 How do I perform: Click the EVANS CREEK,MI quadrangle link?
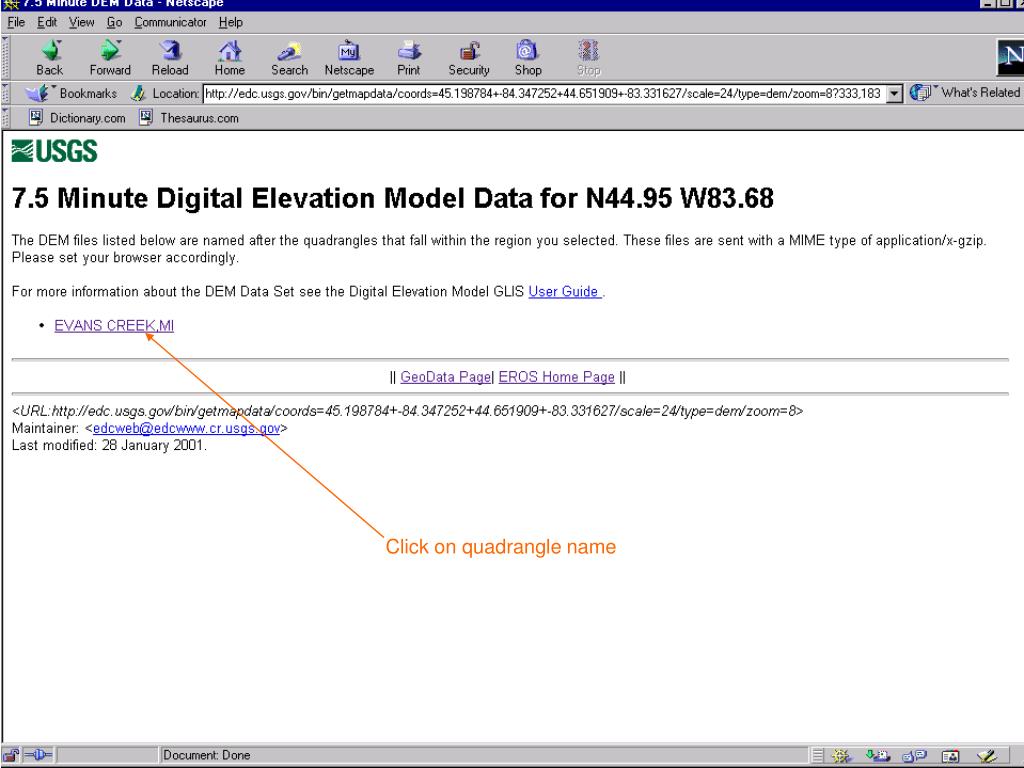[114, 325]
